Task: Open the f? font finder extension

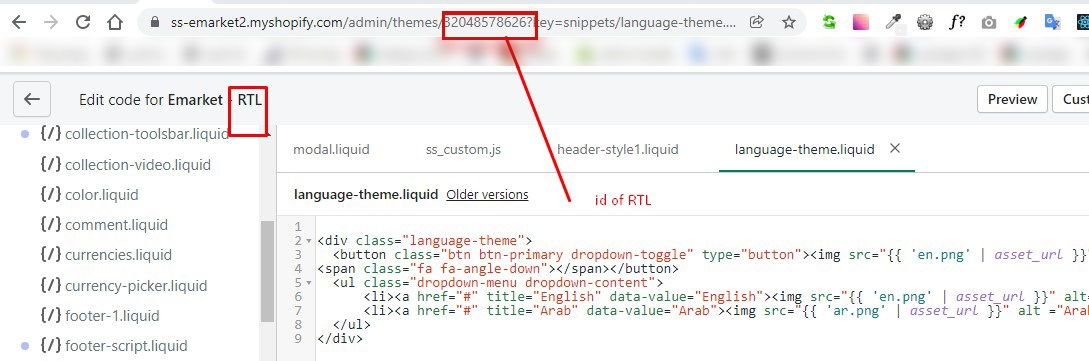Action: click(x=957, y=22)
